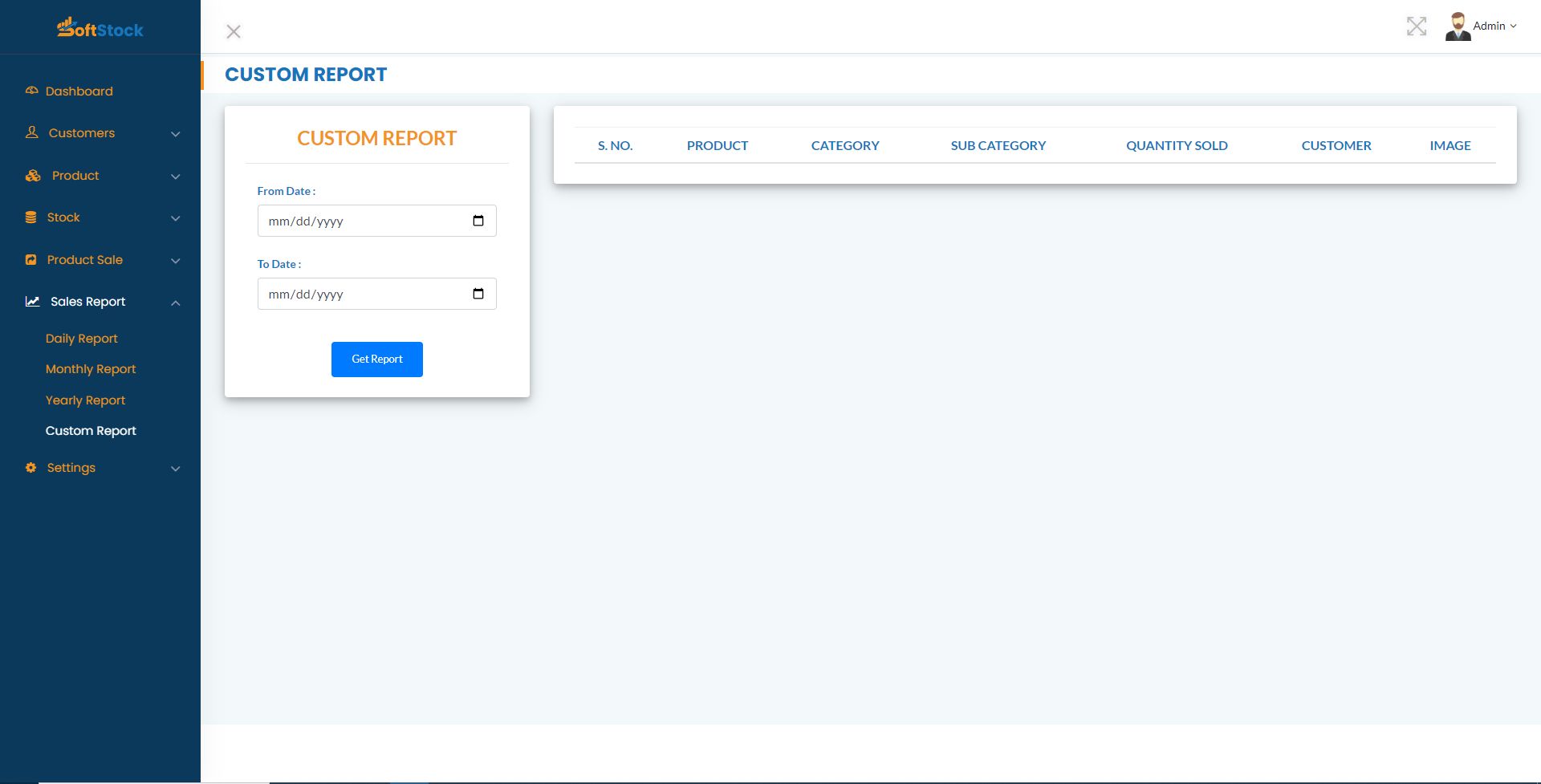Expand the Settings submenu chevron
1541x784 pixels.
tap(176, 469)
